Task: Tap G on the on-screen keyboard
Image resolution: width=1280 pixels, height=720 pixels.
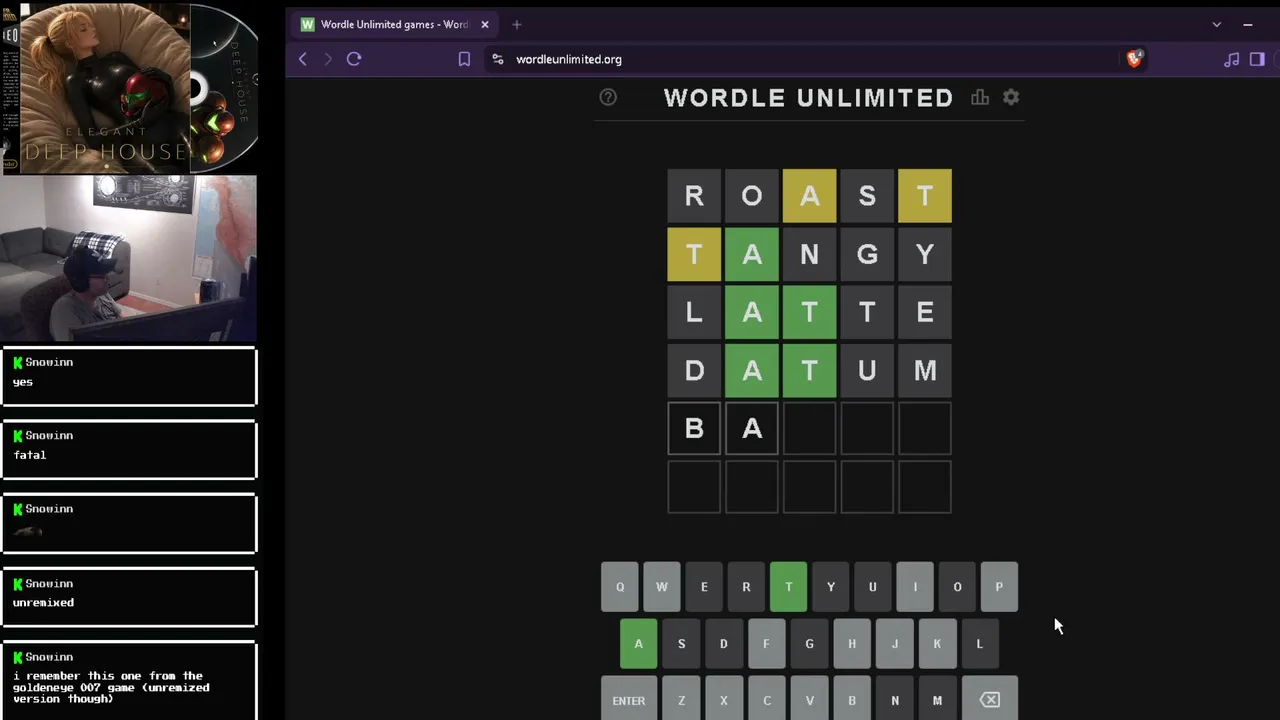Action: [x=810, y=644]
